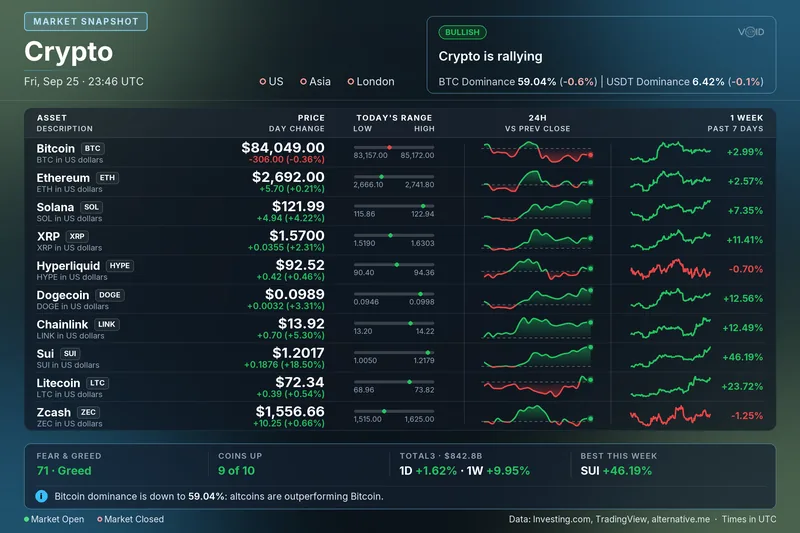Image resolution: width=800 pixels, height=533 pixels.
Task: Click USDT Dominance 6.42% figure
Action: (x=708, y=82)
